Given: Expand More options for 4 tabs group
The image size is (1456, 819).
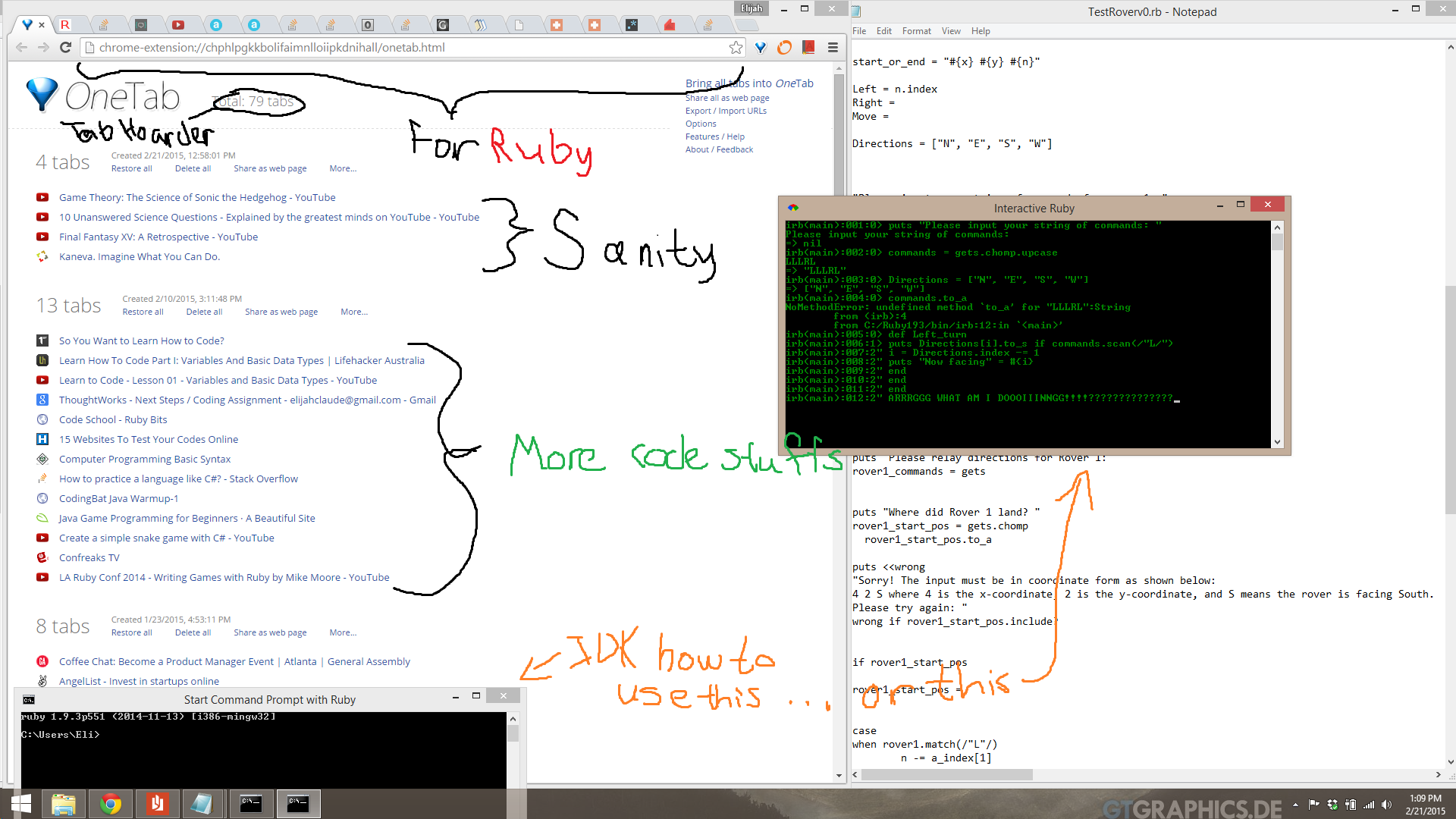Looking at the screenshot, I should pos(342,168).
